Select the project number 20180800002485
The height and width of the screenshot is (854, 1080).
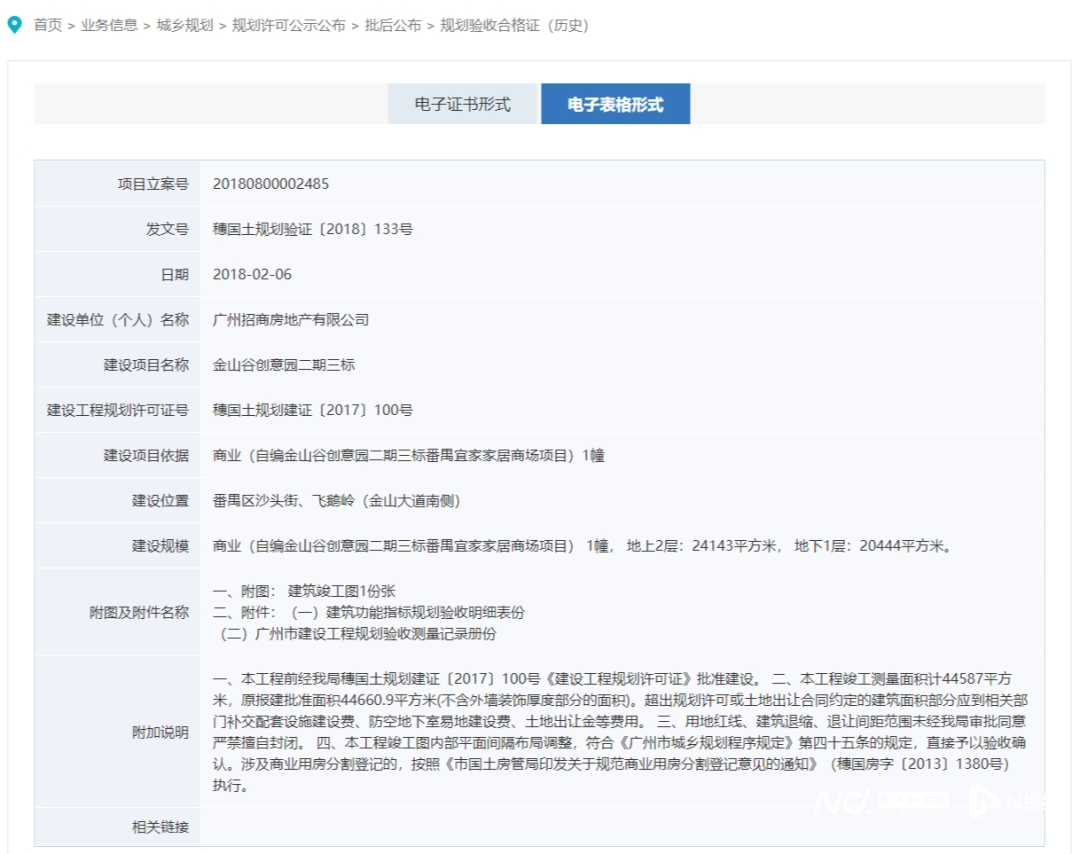271,184
